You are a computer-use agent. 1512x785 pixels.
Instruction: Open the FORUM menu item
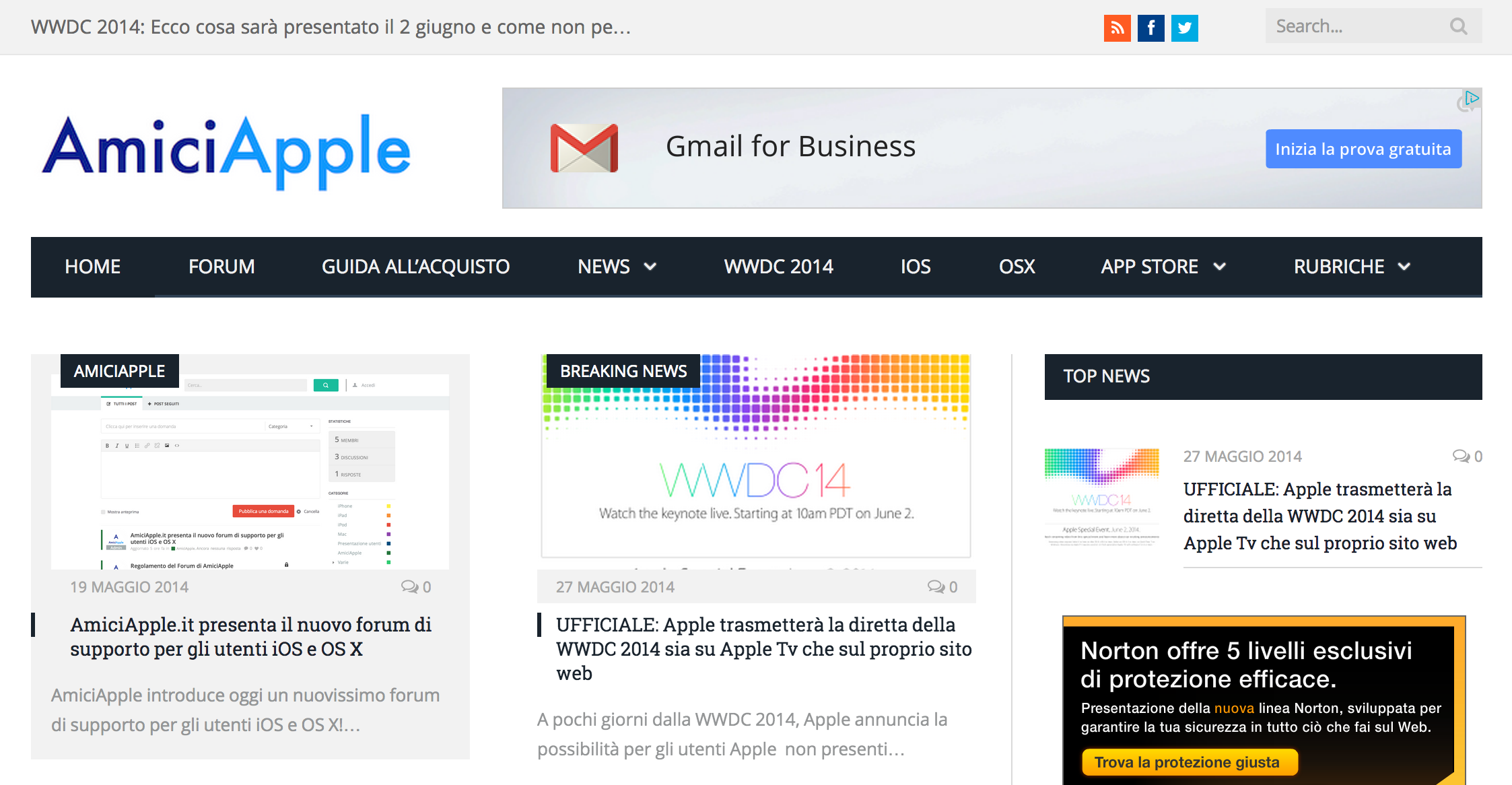coord(221,267)
